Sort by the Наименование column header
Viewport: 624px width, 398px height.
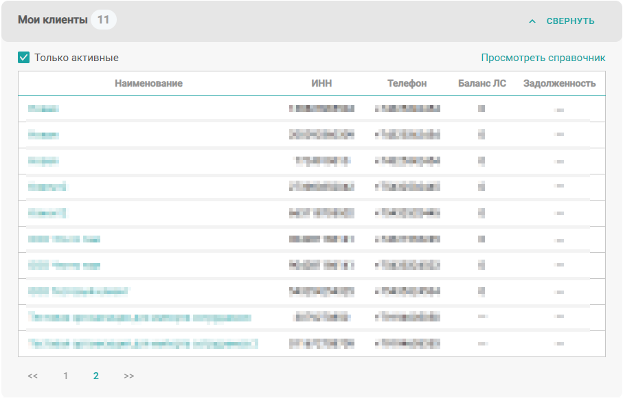(148, 83)
